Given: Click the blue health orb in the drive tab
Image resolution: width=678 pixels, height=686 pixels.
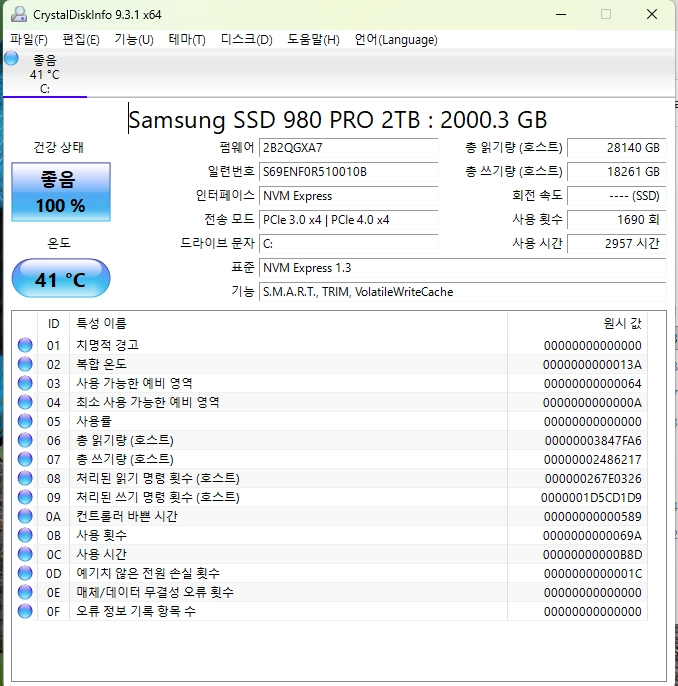Looking at the screenshot, I should point(11,58).
